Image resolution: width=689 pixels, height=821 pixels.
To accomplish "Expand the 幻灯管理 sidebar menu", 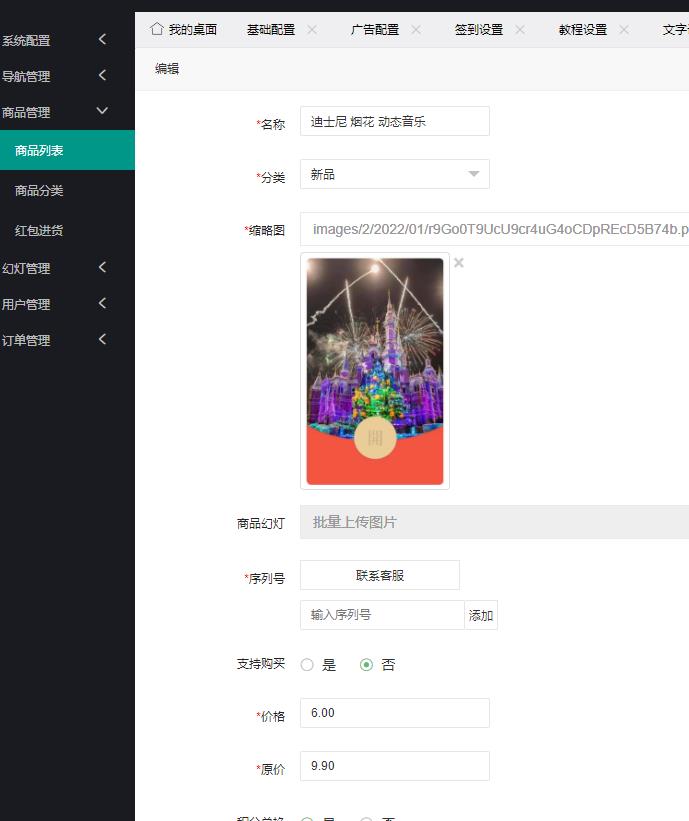I will click(x=67, y=268).
